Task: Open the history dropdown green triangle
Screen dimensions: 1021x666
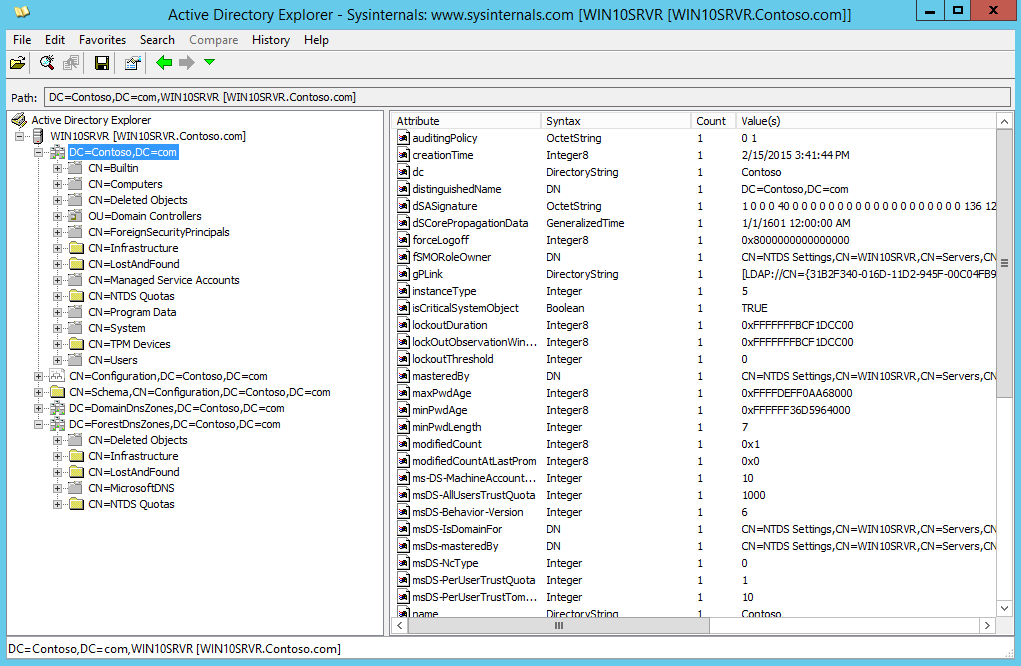Action: click(209, 62)
